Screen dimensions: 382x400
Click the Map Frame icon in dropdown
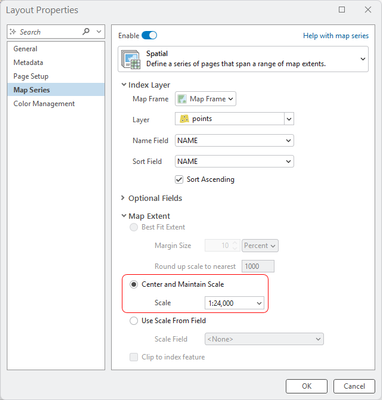pos(182,99)
